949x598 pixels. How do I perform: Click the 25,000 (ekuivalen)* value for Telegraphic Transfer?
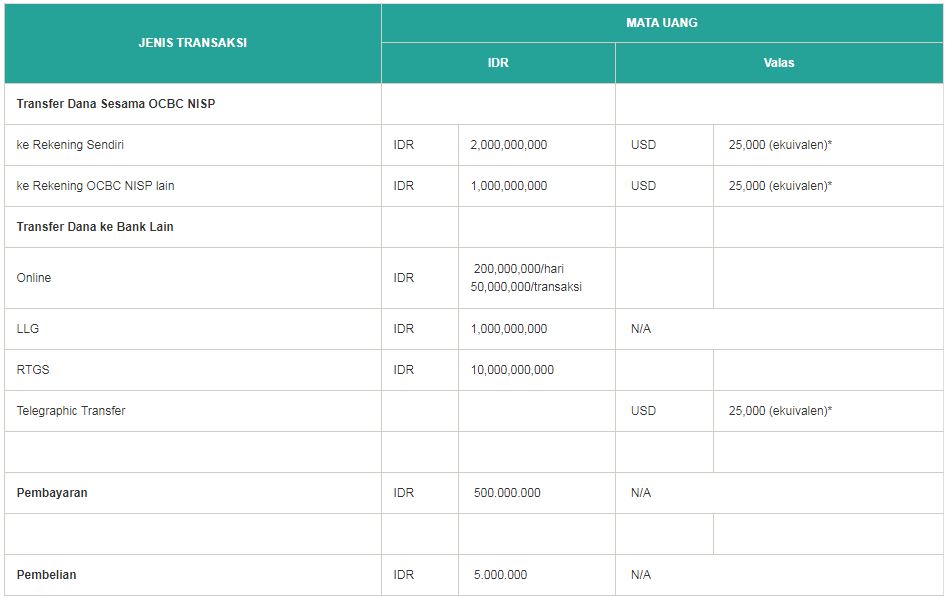[779, 411]
